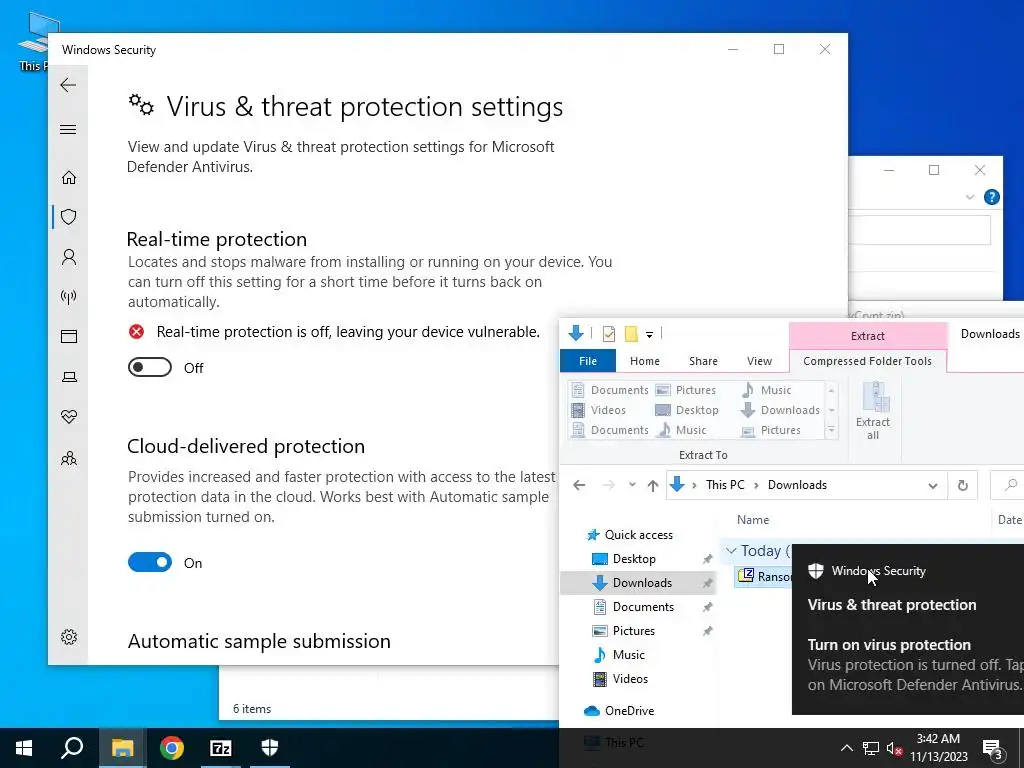
Task: Refresh the Downloads folder
Action: point(963,485)
